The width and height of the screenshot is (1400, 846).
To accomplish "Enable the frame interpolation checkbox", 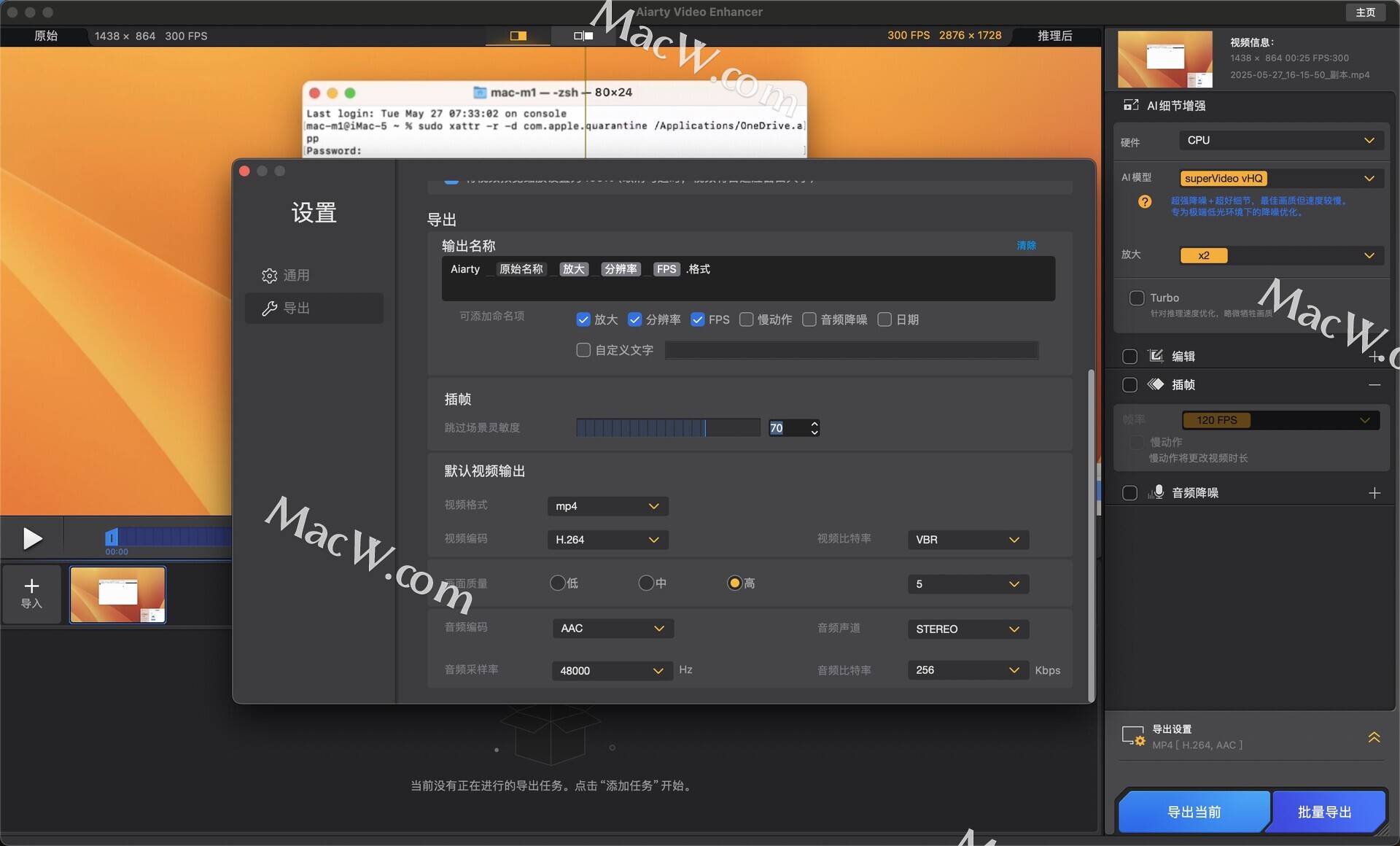I will point(1129,384).
